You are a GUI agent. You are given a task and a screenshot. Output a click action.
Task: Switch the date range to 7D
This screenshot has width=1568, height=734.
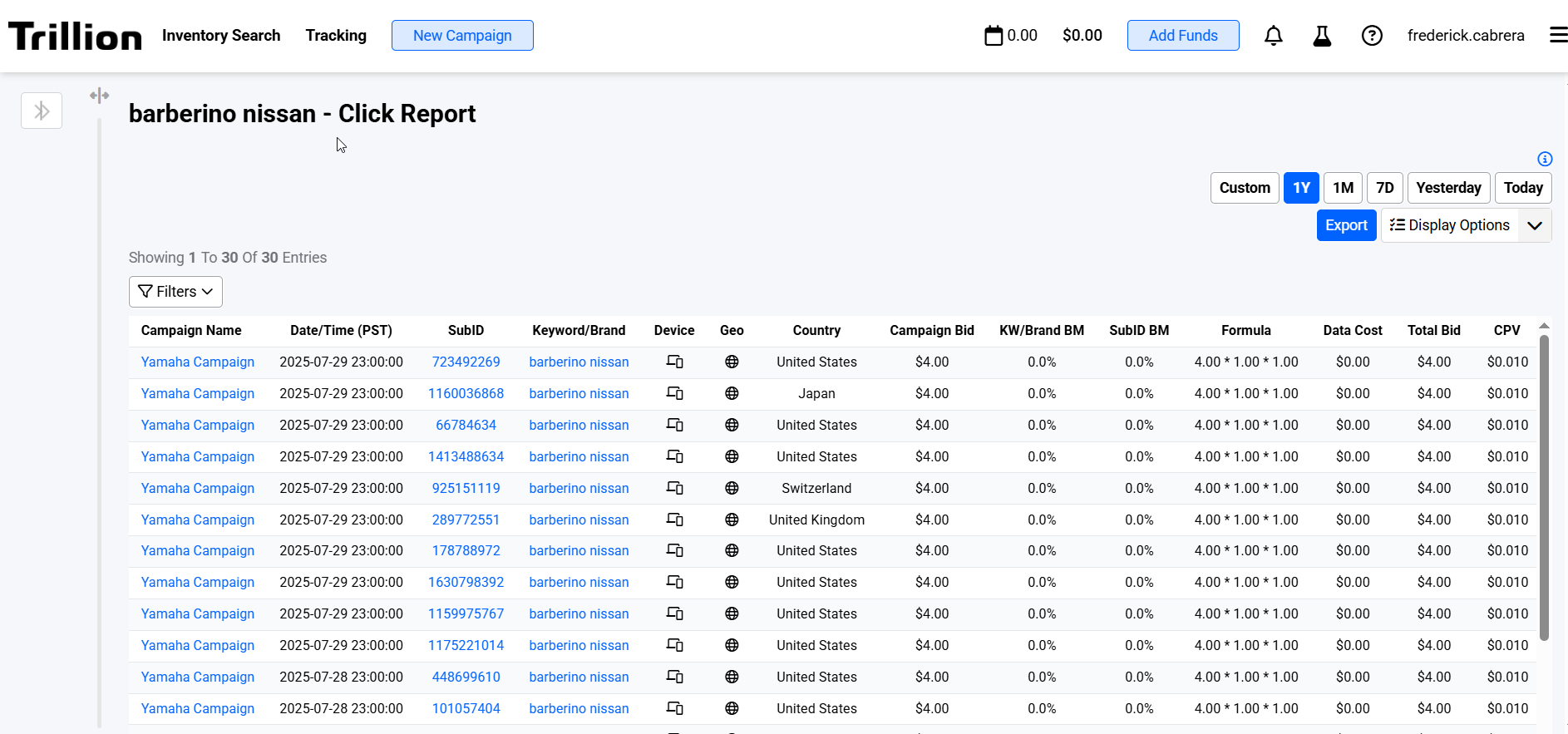click(1384, 188)
